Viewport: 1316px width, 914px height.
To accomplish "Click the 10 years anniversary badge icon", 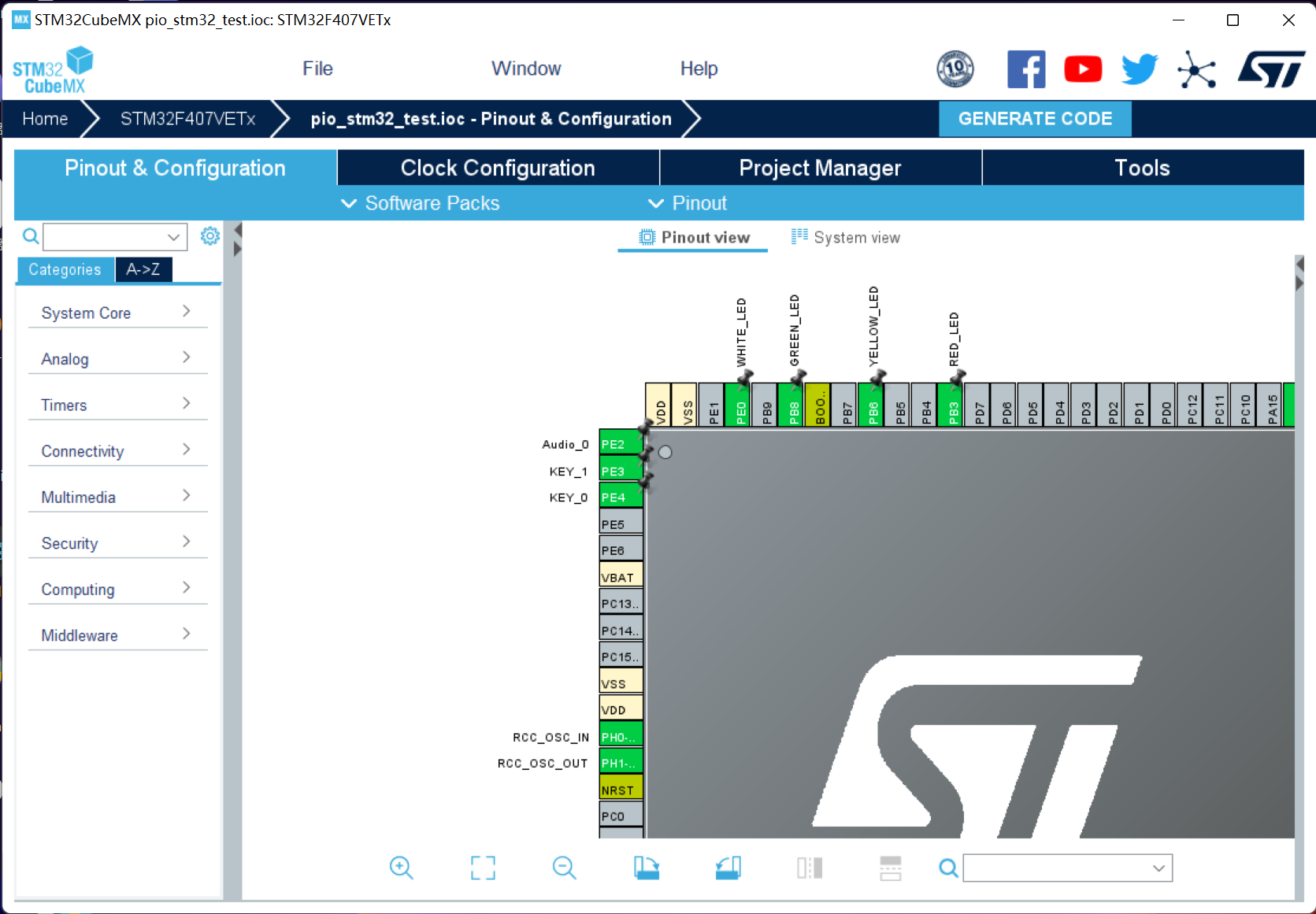I will click(x=955, y=69).
